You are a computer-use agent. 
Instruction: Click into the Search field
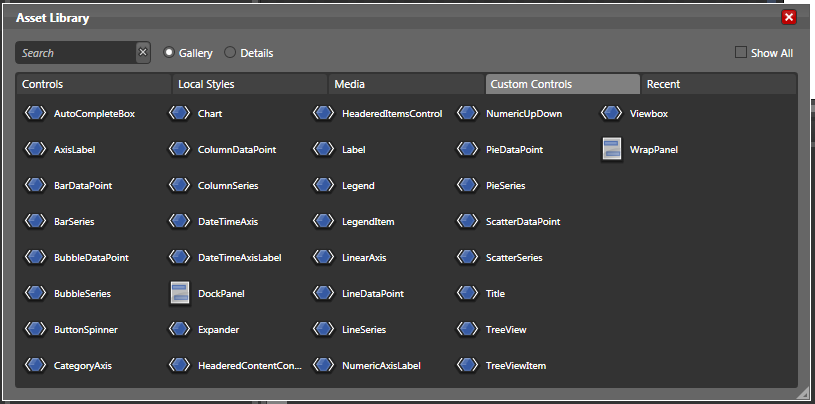tap(76, 53)
